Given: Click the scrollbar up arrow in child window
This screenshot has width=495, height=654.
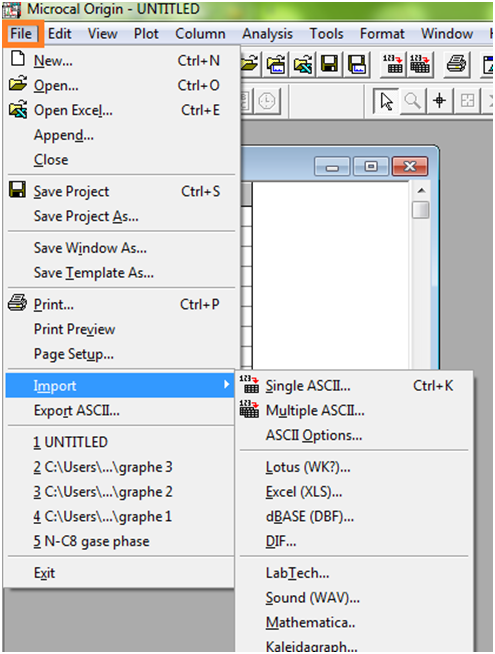Looking at the screenshot, I should (x=421, y=191).
